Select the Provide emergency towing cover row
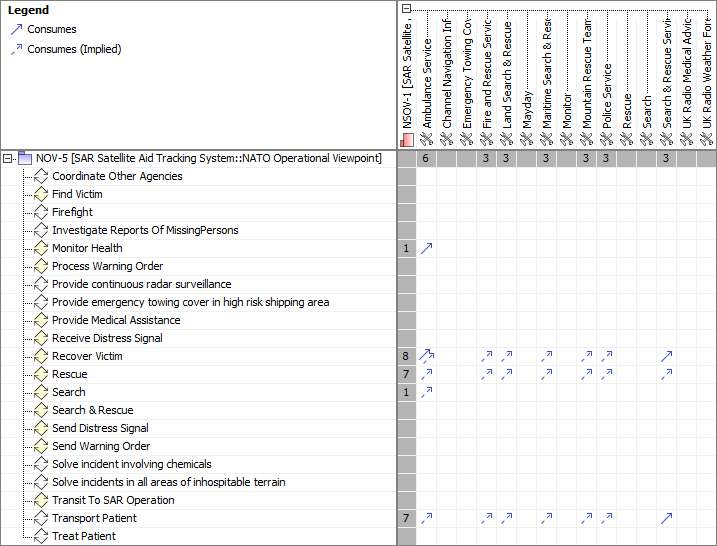The image size is (717, 546). [190, 302]
